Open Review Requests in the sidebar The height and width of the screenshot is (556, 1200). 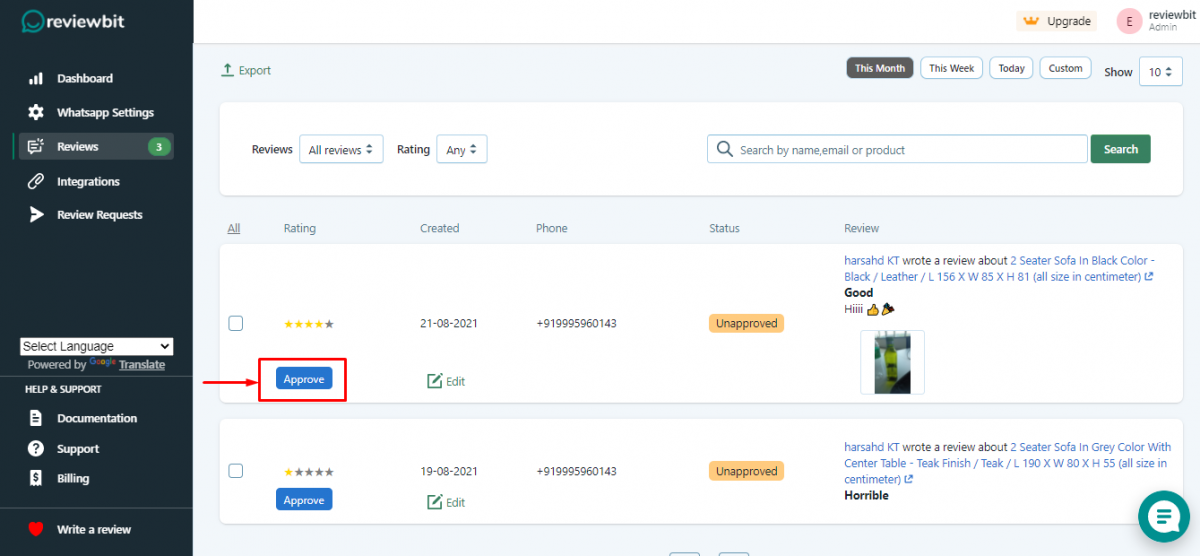tap(100, 215)
